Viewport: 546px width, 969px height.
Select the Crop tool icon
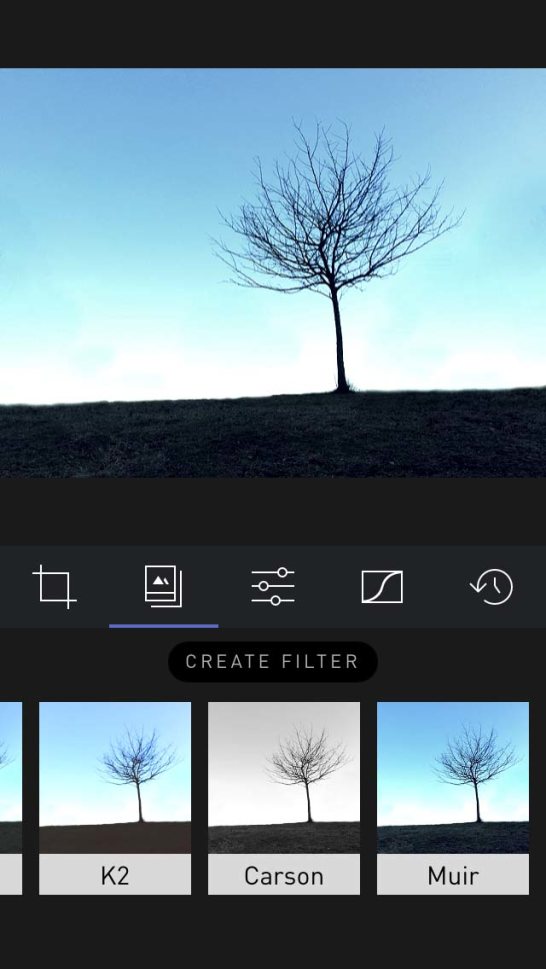pyautogui.click(x=54, y=586)
